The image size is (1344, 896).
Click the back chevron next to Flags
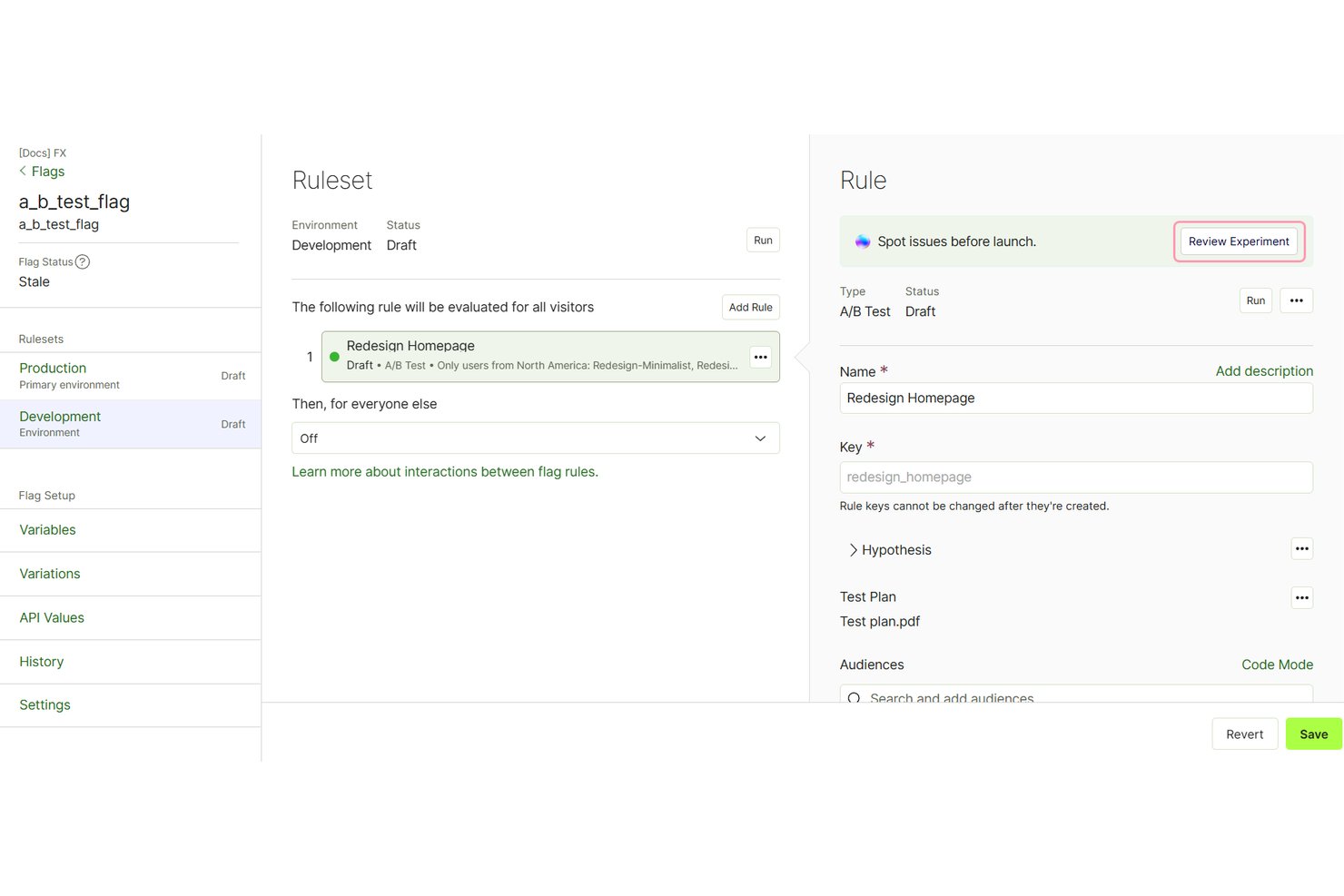(x=23, y=172)
